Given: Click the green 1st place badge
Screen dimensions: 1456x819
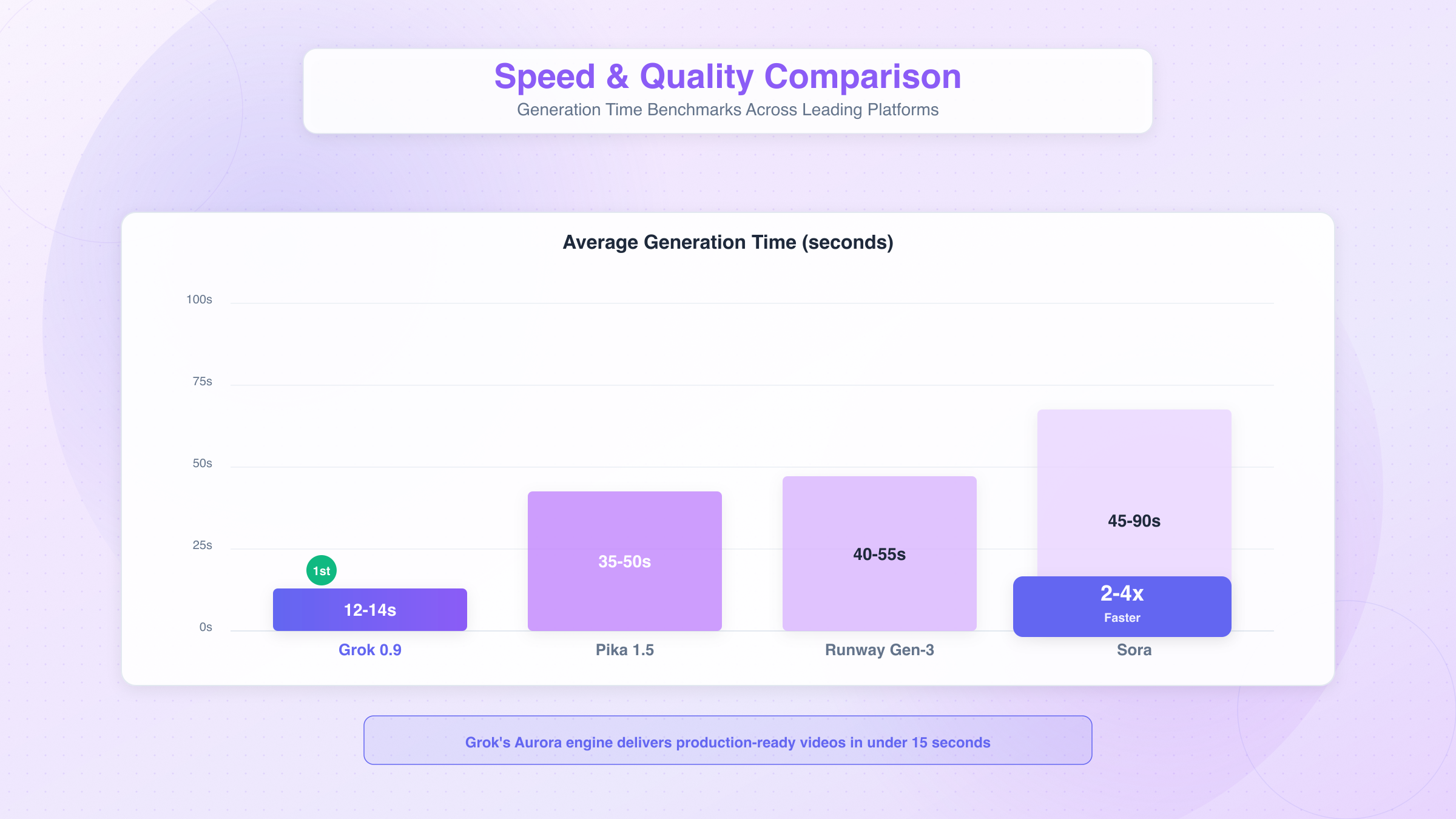Looking at the screenshot, I should click(322, 570).
